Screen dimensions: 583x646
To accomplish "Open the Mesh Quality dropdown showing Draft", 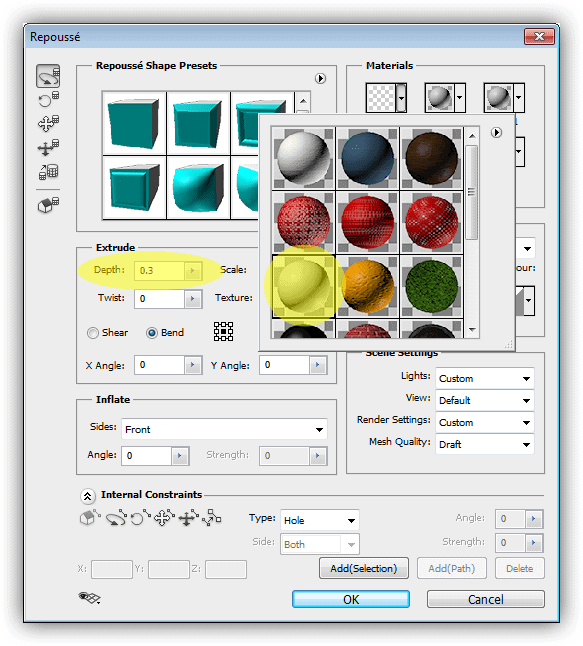I will pyautogui.click(x=485, y=445).
